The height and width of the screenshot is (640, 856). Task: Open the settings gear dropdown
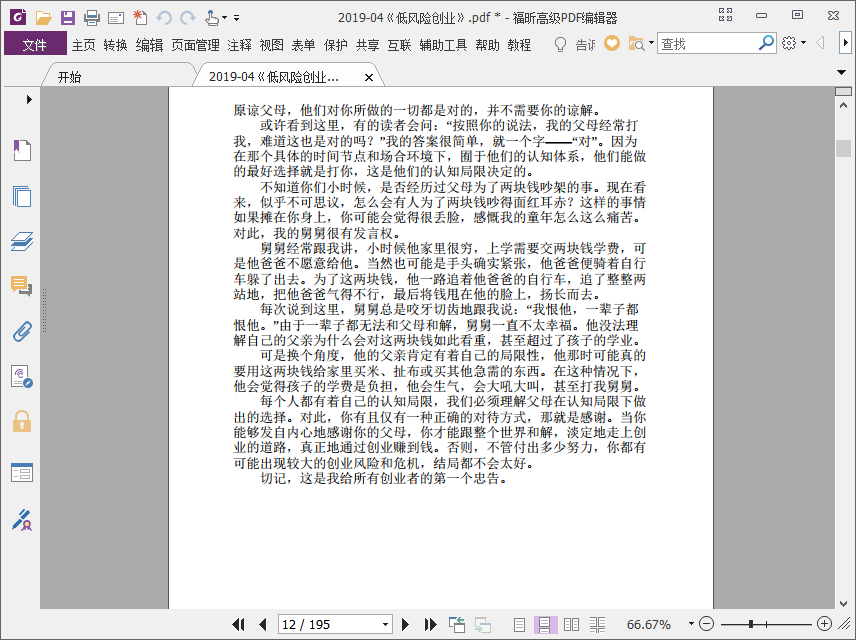click(x=793, y=43)
